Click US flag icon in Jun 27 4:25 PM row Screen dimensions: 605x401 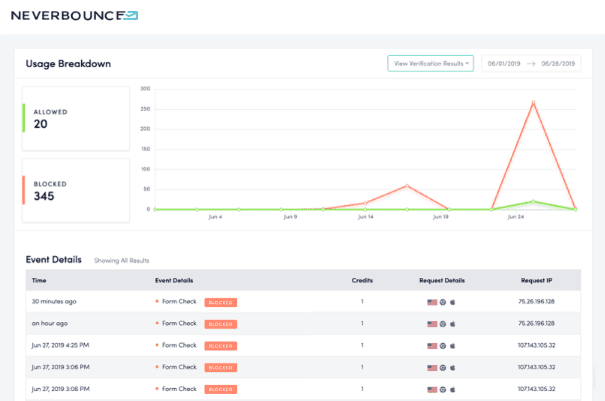pyautogui.click(x=432, y=346)
